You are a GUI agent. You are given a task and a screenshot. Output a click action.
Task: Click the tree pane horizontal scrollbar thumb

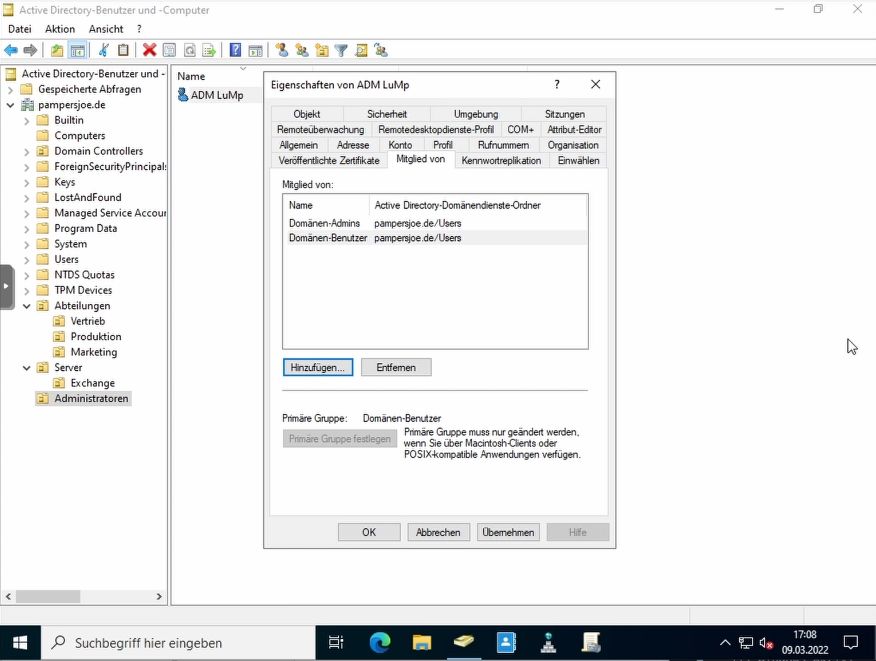[47, 597]
